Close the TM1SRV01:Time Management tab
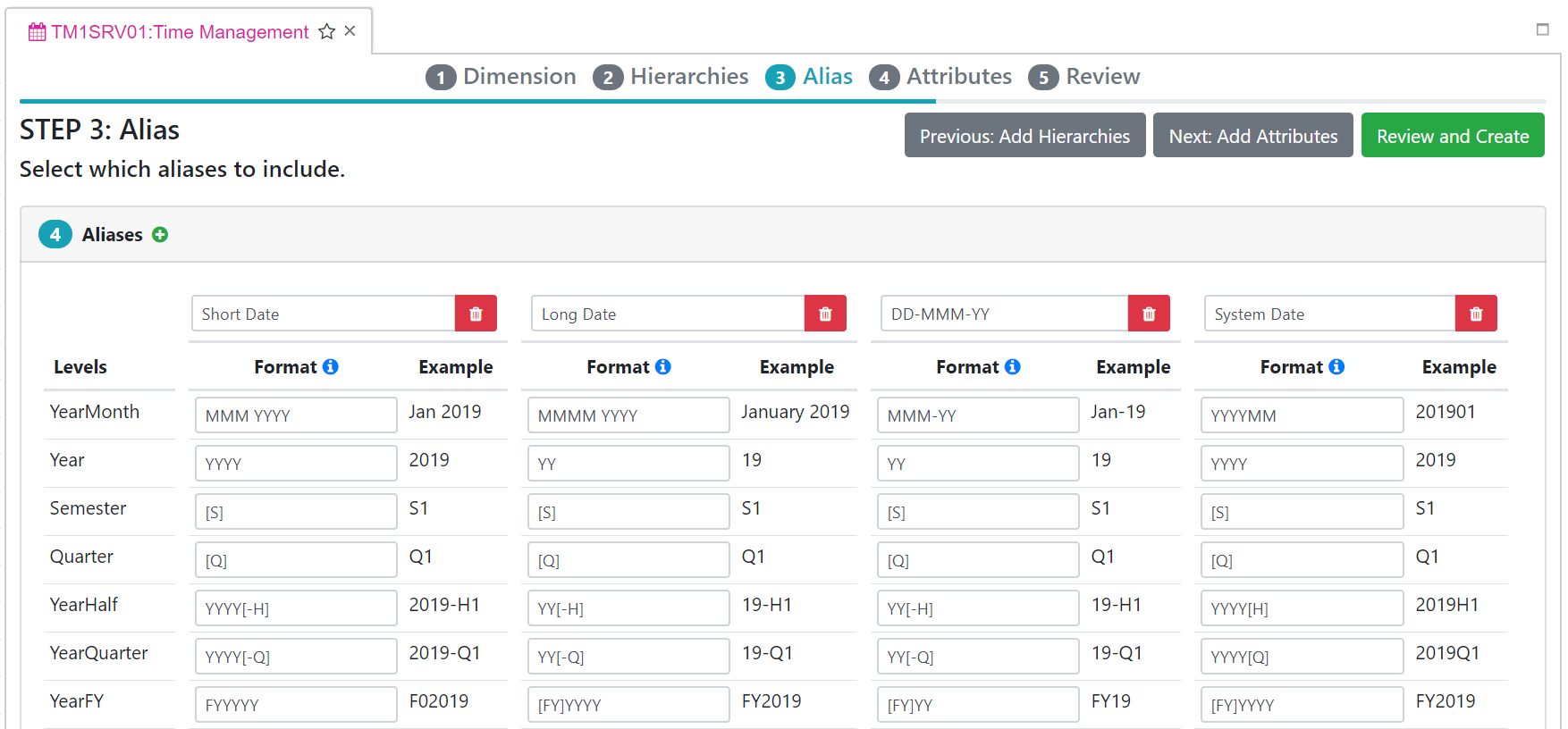This screenshot has height=729, width=1568. pyautogui.click(x=350, y=31)
